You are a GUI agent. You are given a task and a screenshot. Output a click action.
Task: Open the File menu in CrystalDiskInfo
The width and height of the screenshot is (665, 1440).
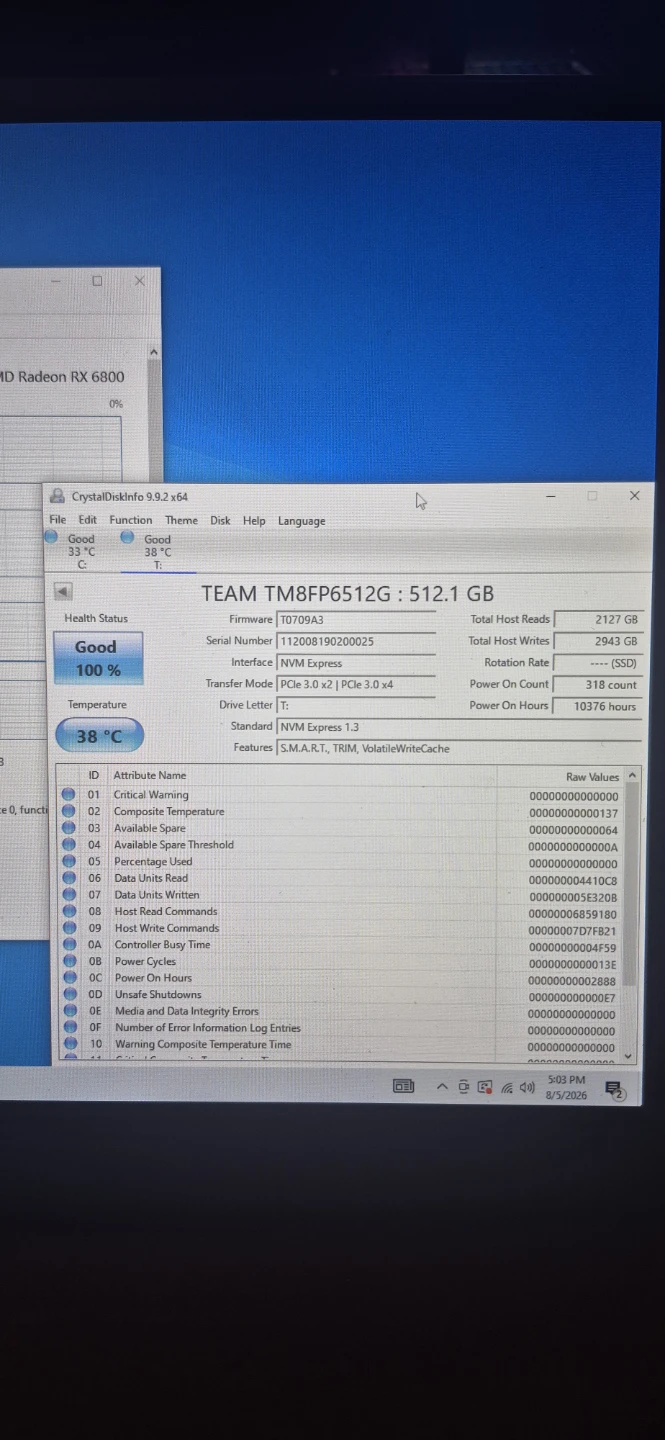(57, 520)
